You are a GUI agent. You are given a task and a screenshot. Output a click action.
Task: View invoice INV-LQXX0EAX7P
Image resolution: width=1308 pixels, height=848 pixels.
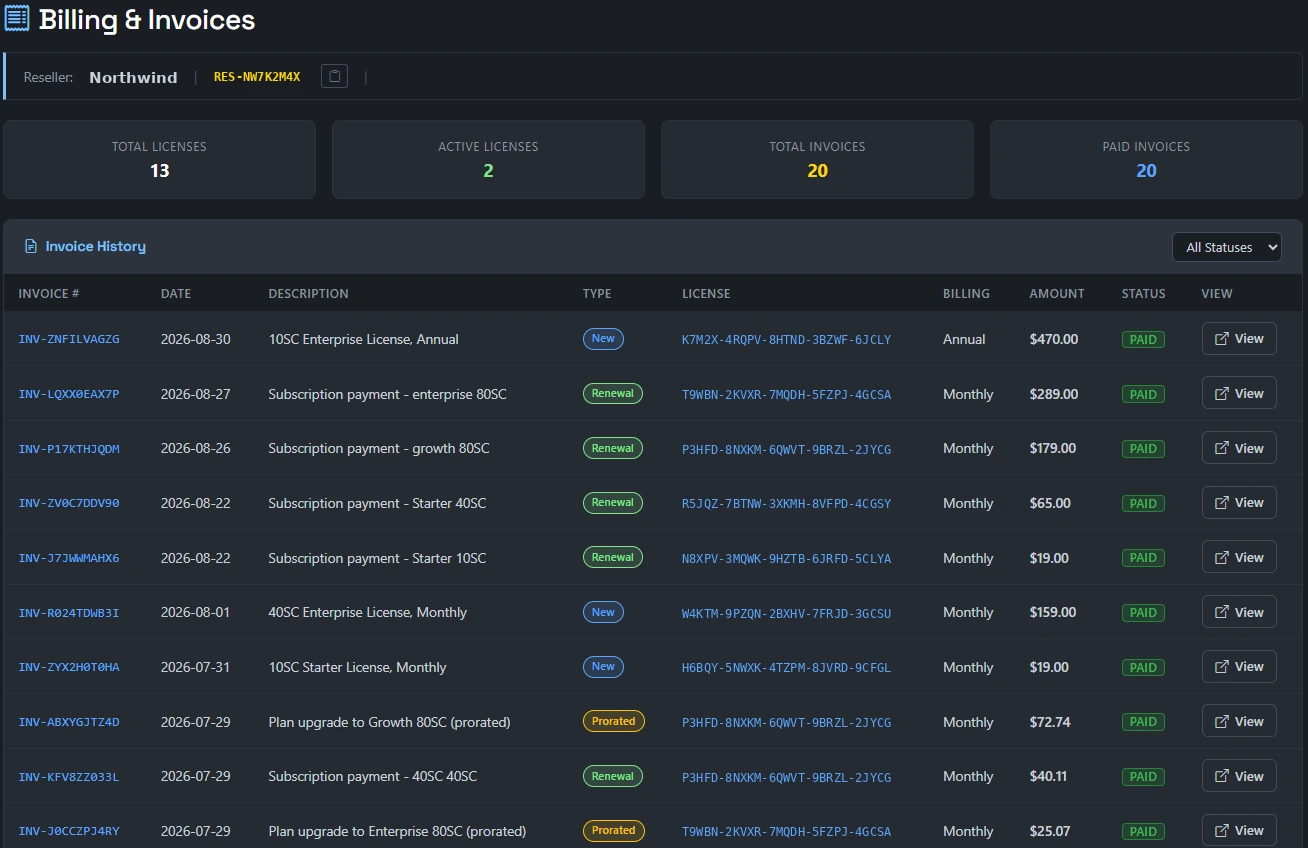1239,394
